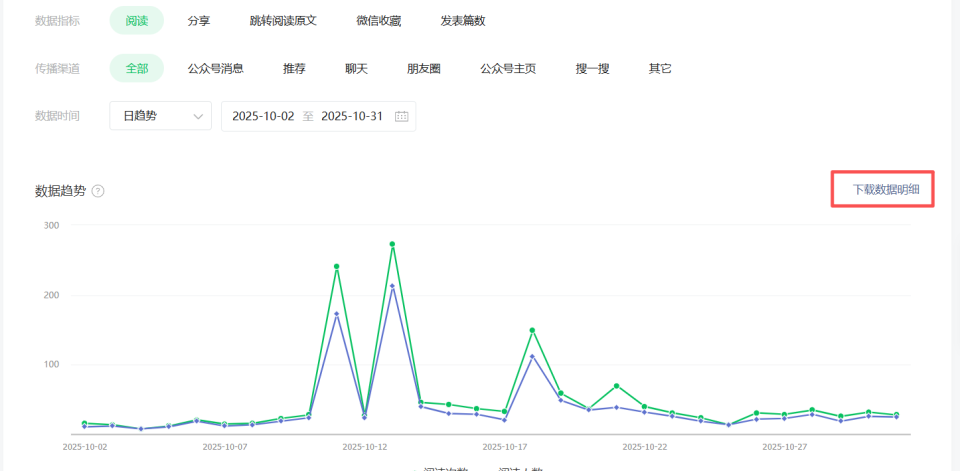Choose 公众号消息 channel filter
This screenshot has height=471, width=960.
pyautogui.click(x=216, y=69)
